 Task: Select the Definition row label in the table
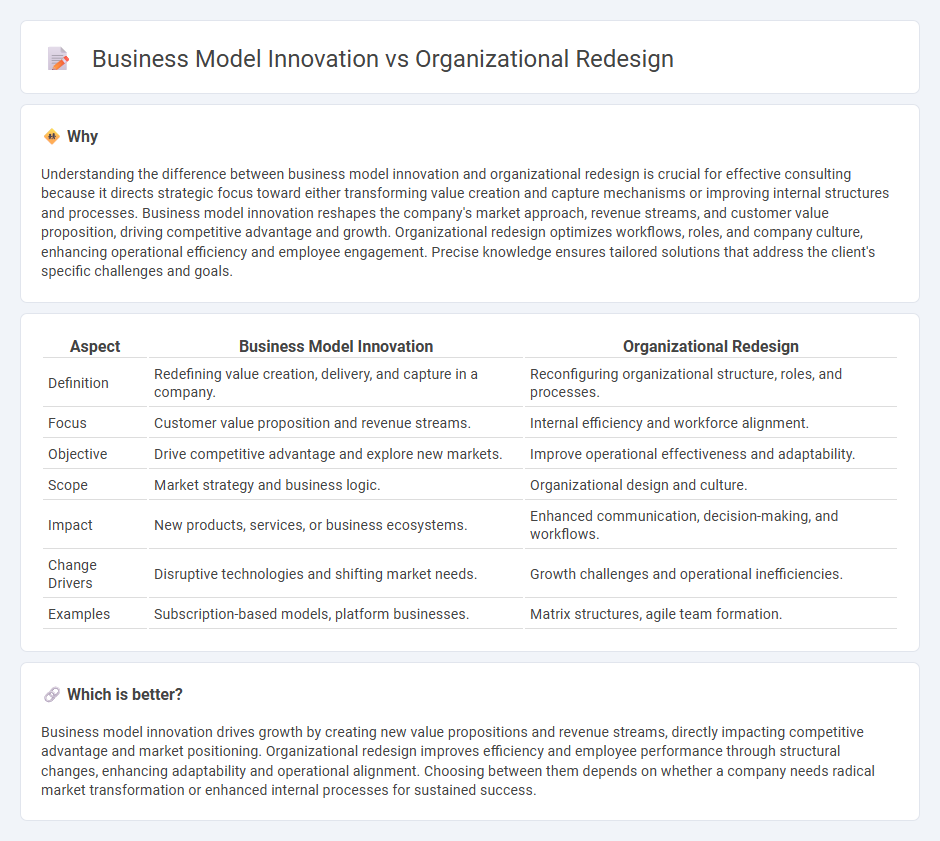[78, 382]
